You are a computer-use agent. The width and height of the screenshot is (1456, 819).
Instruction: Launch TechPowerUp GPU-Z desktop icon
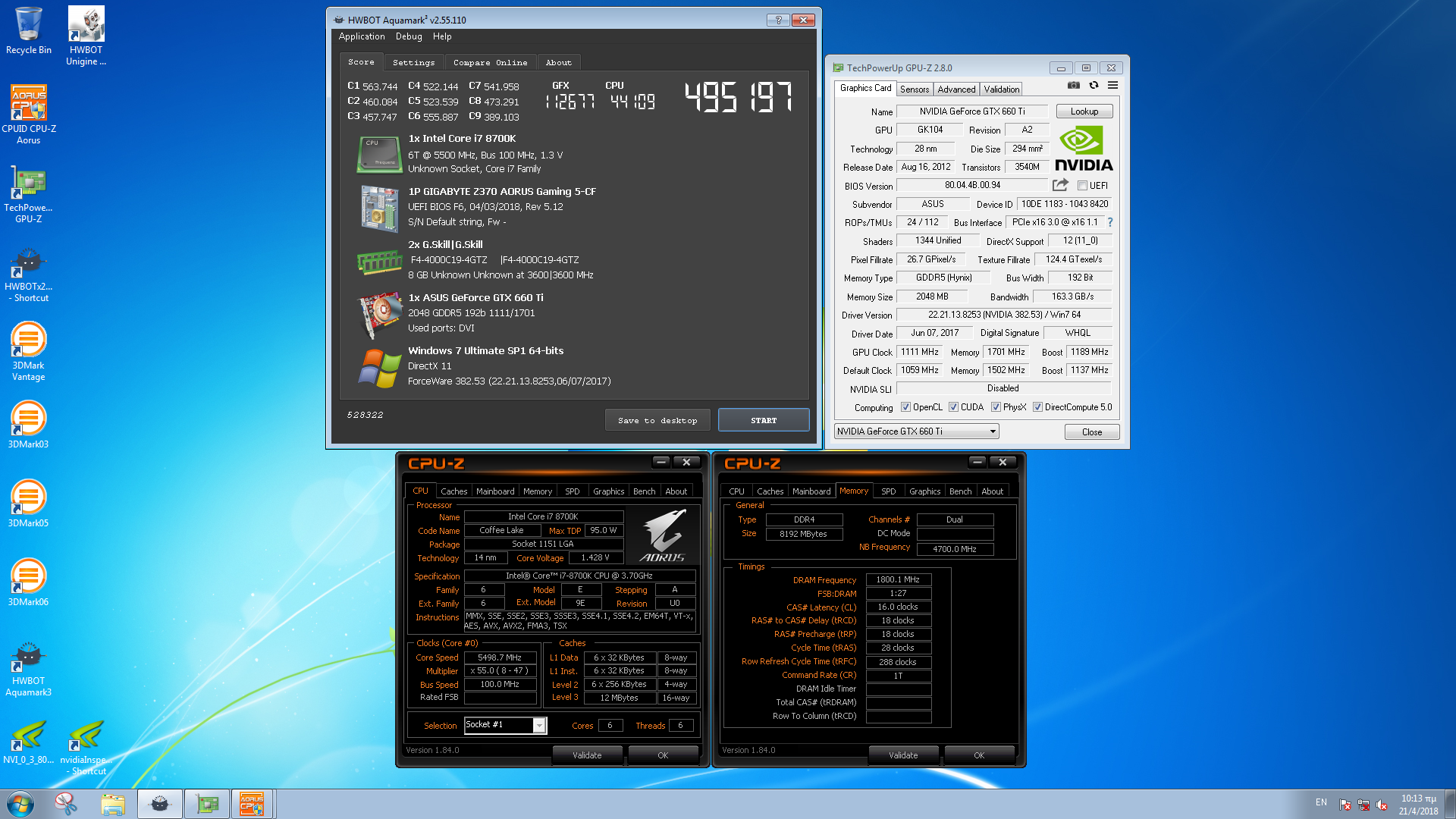pyautogui.click(x=29, y=193)
